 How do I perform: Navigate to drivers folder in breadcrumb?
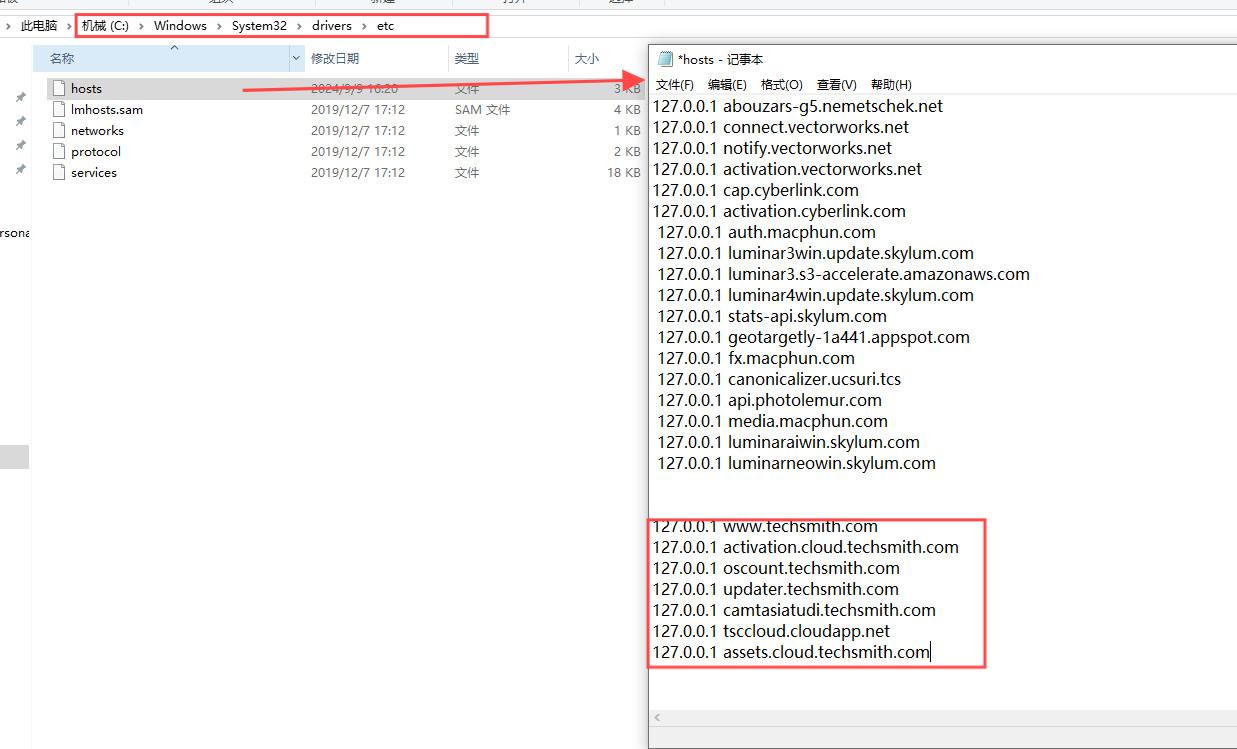(331, 26)
